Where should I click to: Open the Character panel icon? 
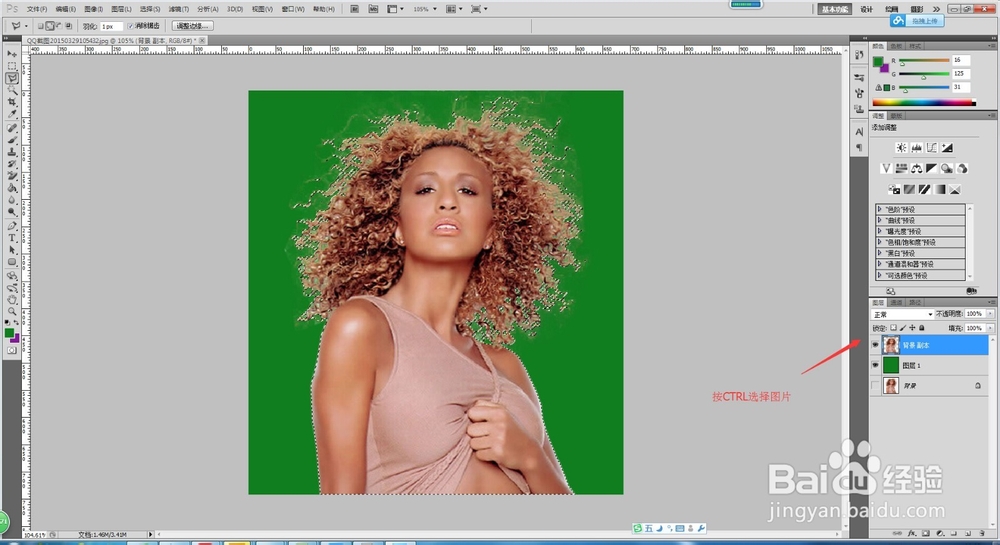tap(859, 132)
